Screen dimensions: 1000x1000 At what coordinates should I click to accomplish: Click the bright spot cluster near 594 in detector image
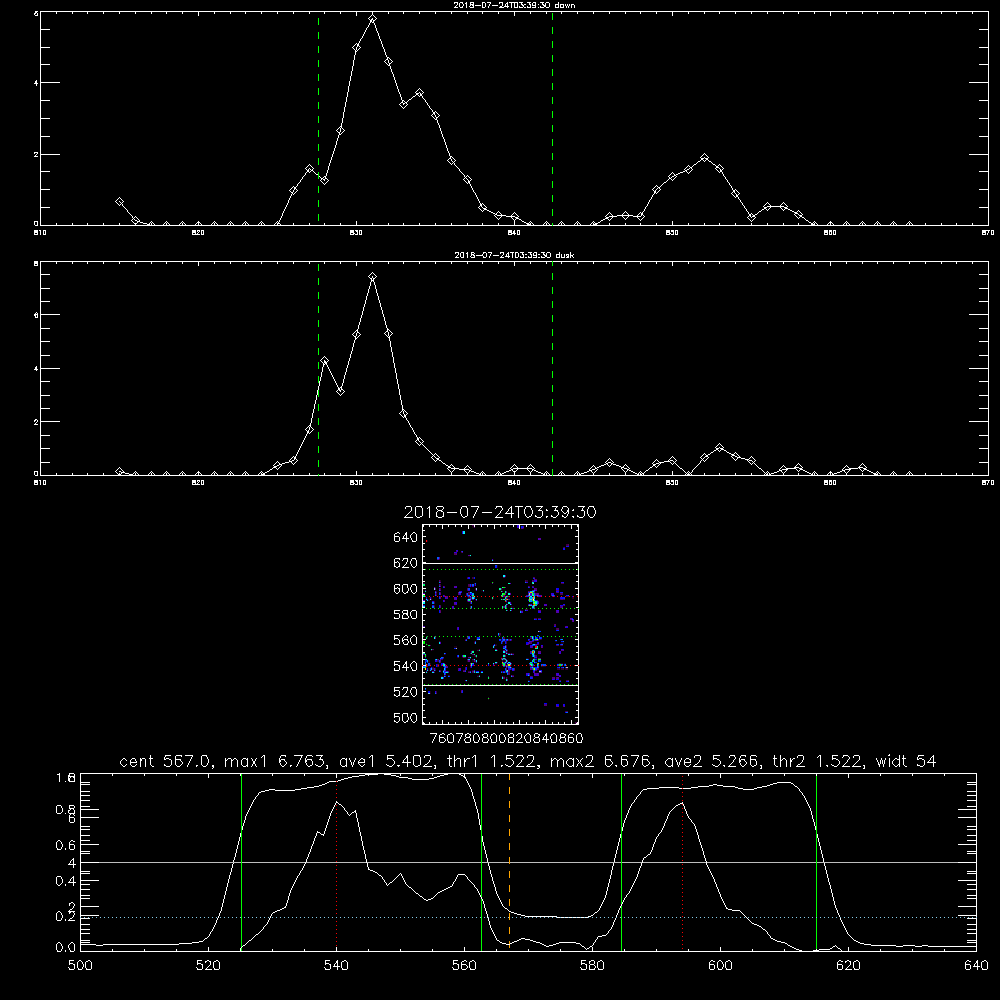[x=533, y=598]
